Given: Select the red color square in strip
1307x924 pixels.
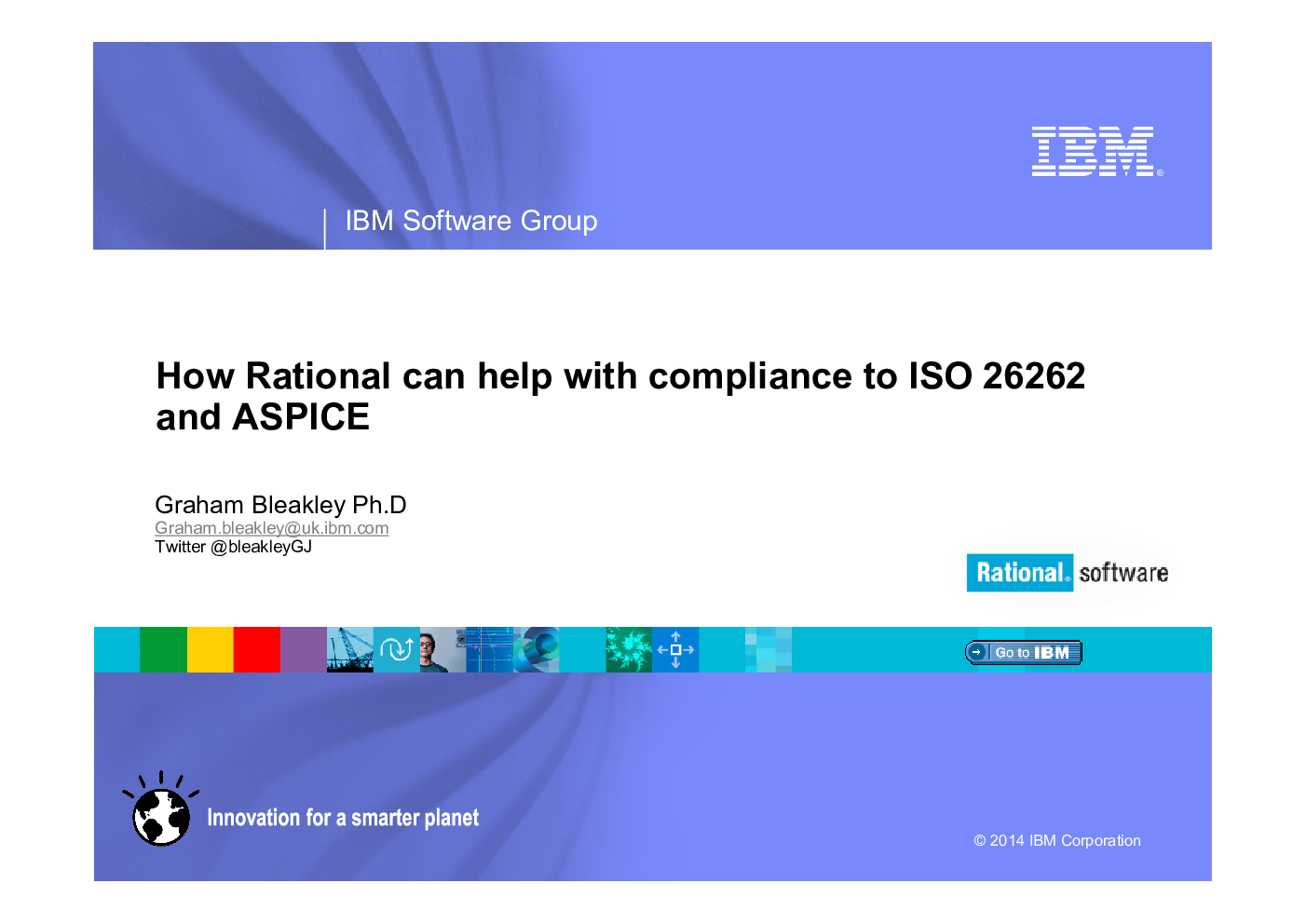Looking at the screenshot, I should click(x=257, y=649).
